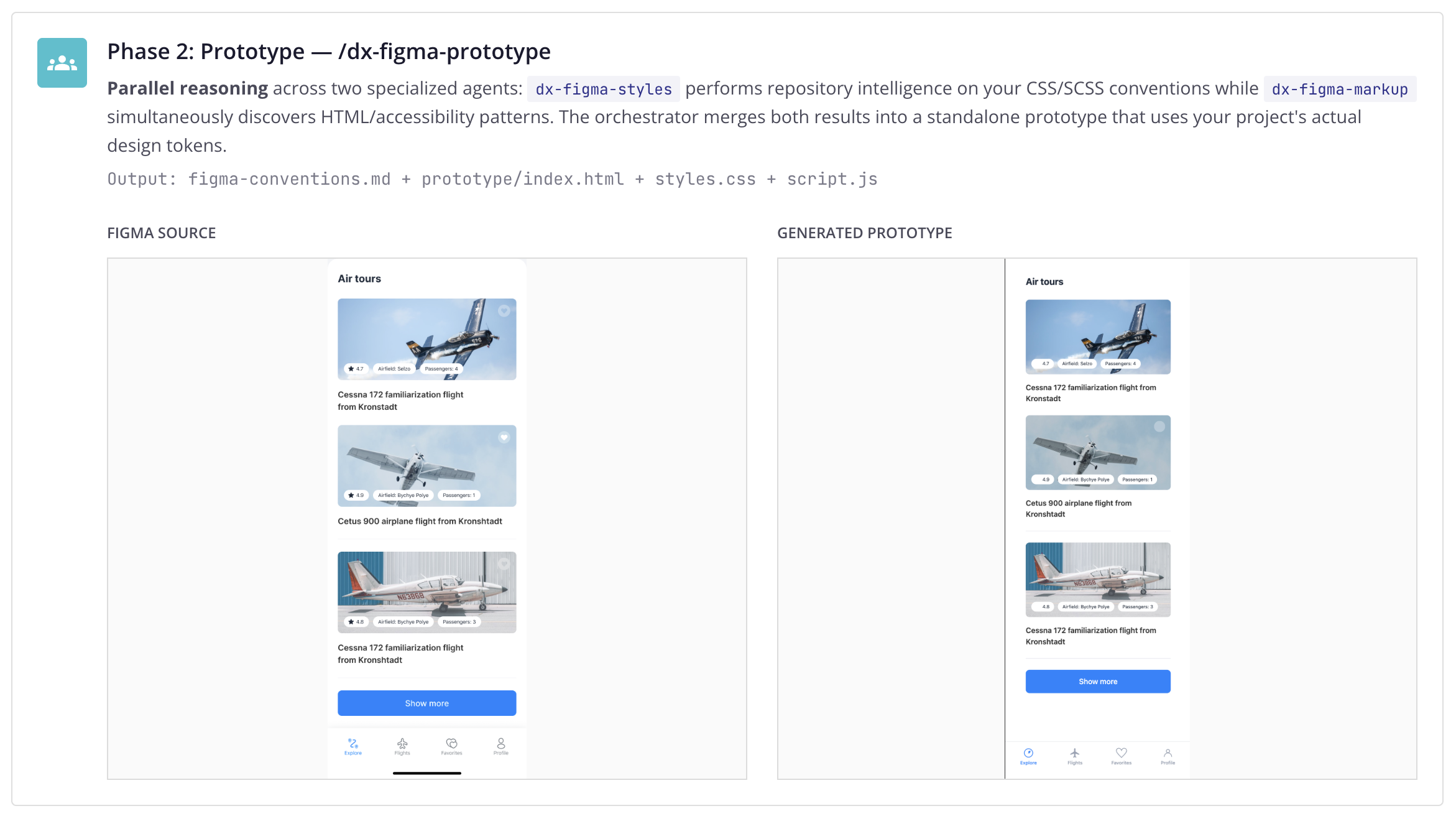Select the Favorites heart icon in the prototype nav
The width and height of the screenshot is (1456, 816).
(1122, 753)
